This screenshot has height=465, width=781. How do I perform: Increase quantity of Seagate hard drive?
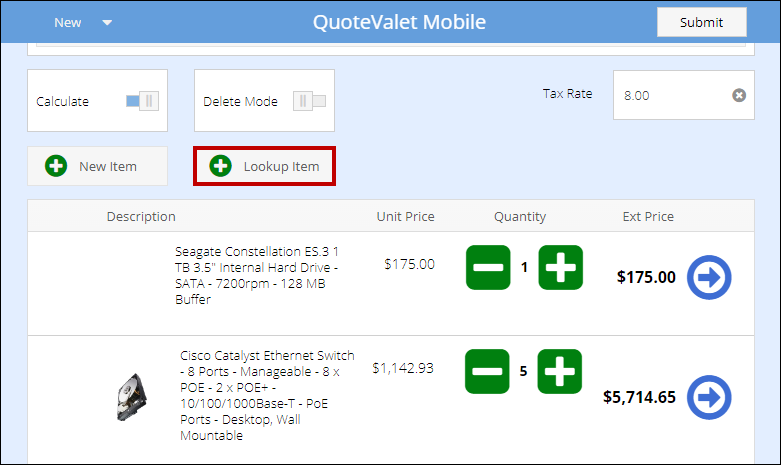[560, 268]
